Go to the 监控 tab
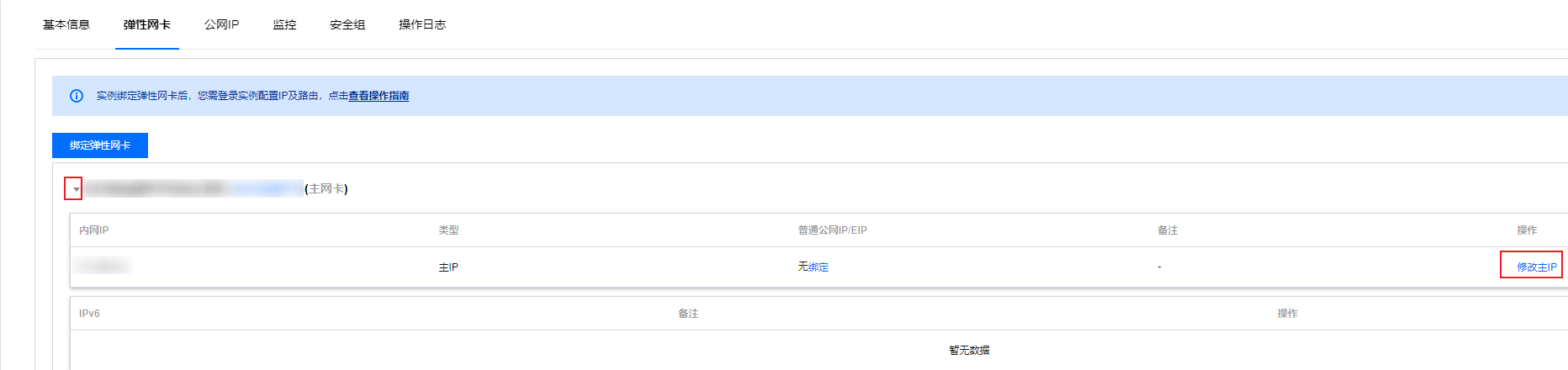Screen dimensions: 1568x370 (x=284, y=24)
